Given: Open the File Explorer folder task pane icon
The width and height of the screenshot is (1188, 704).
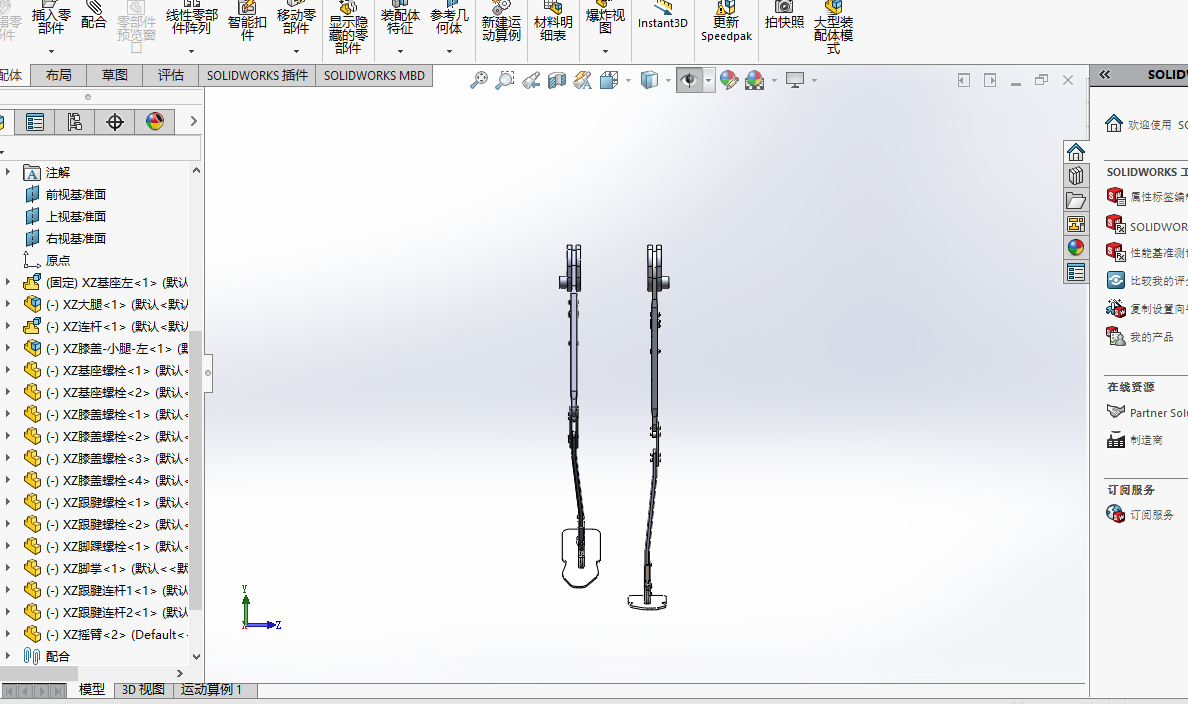Looking at the screenshot, I should (1076, 200).
